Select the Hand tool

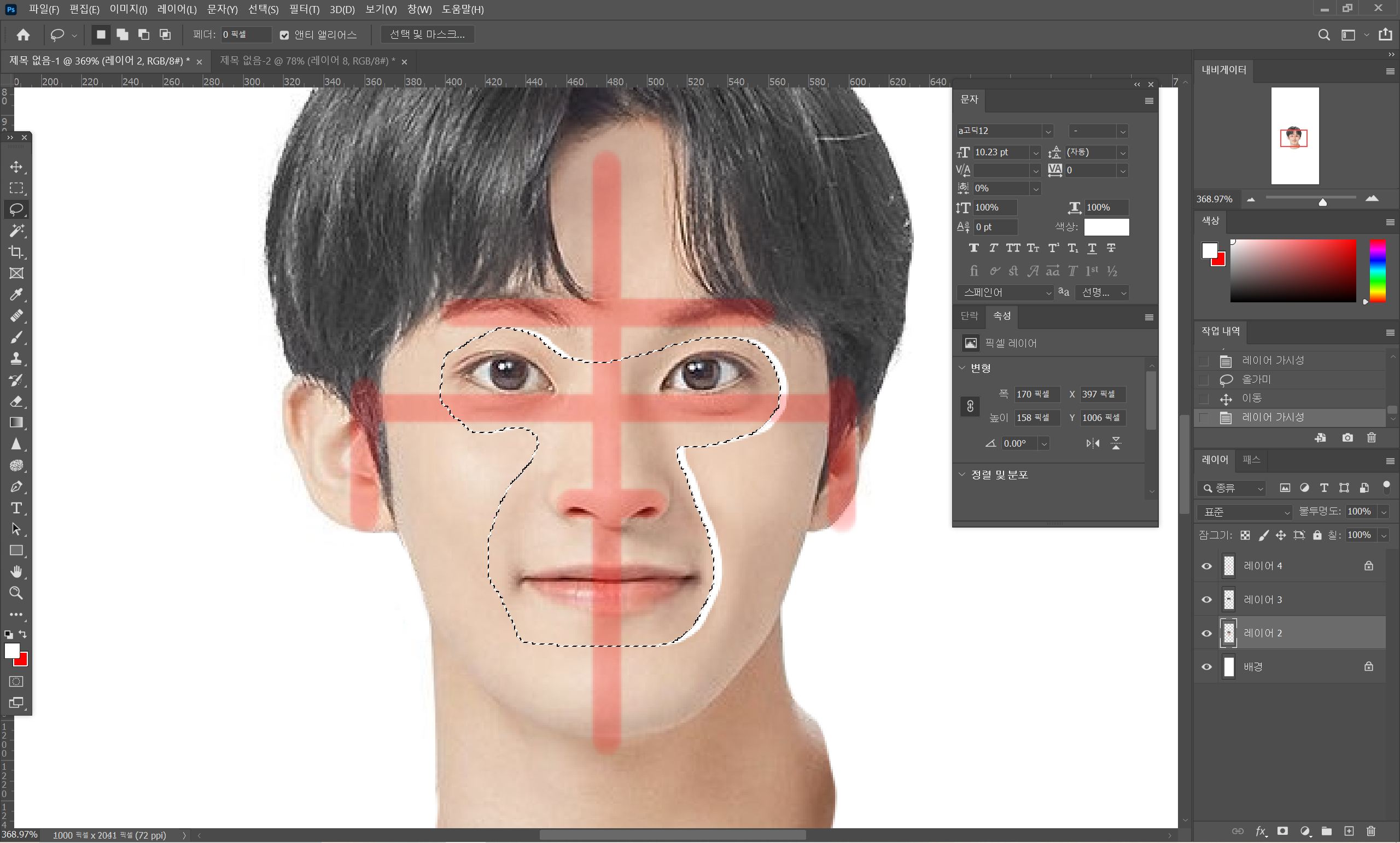16,571
